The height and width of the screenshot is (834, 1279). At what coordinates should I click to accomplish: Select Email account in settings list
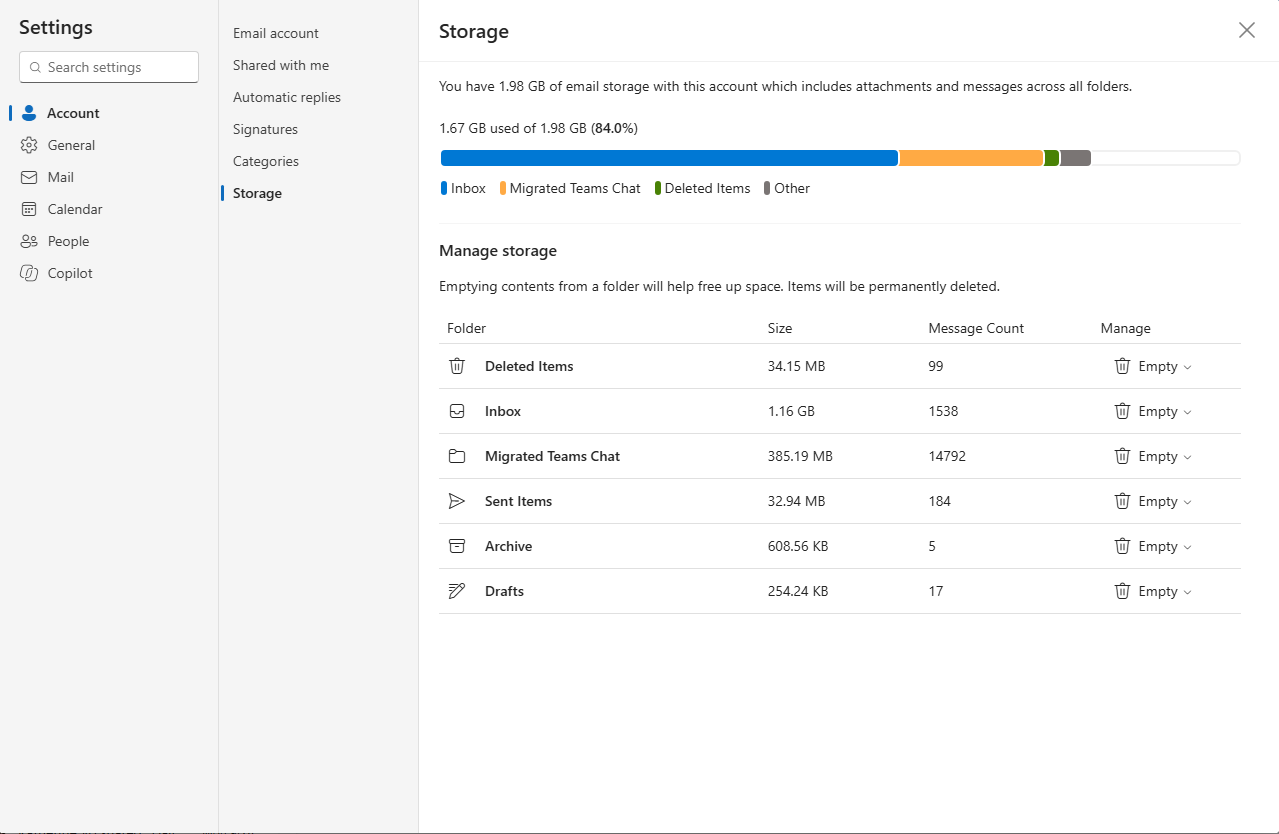point(276,33)
